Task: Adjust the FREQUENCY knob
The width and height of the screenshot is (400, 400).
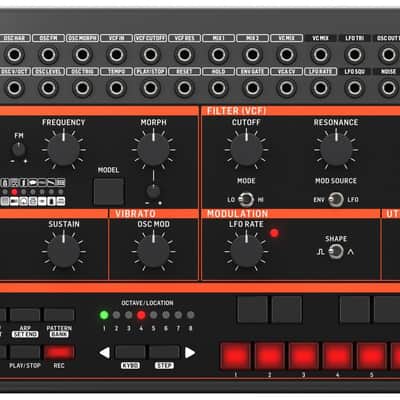Action: (x=63, y=150)
